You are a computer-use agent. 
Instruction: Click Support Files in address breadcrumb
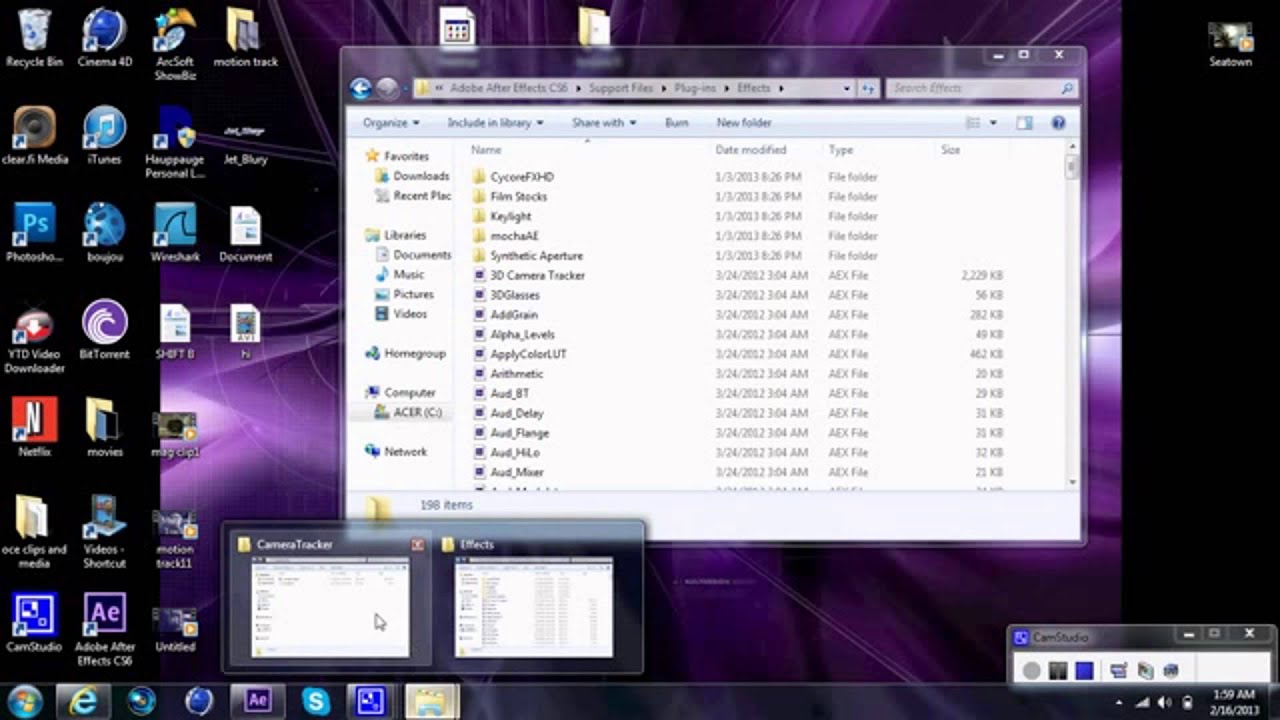coord(620,88)
